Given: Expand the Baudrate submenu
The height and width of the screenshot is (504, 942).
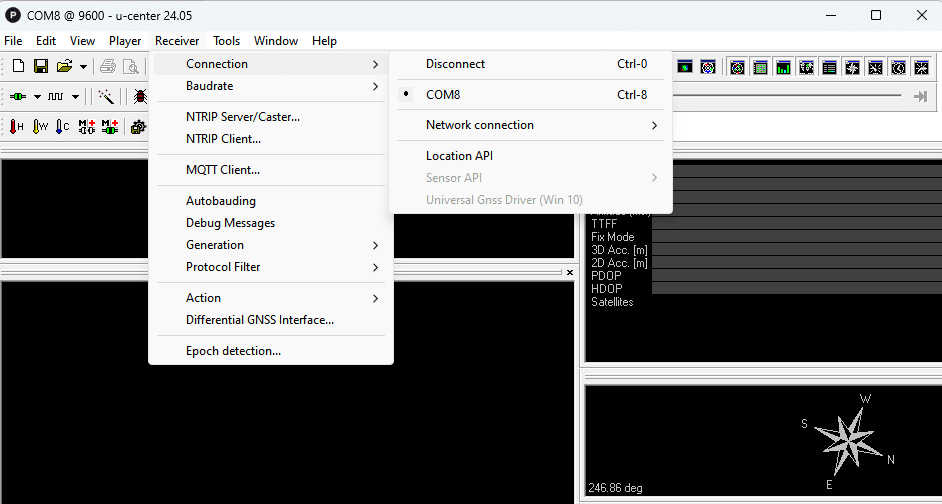Looking at the screenshot, I should (x=270, y=86).
